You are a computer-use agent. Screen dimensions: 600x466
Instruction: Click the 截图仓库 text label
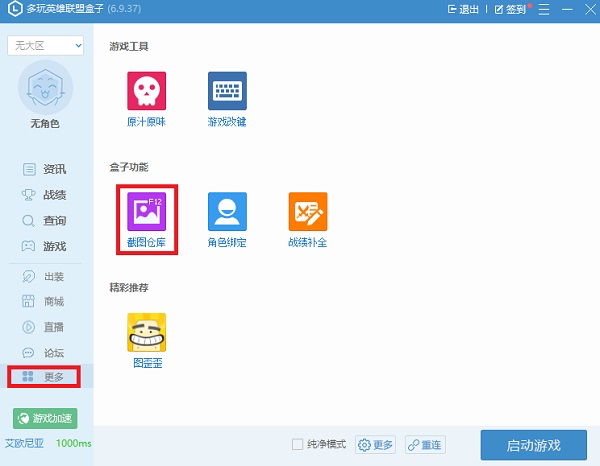click(x=147, y=242)
